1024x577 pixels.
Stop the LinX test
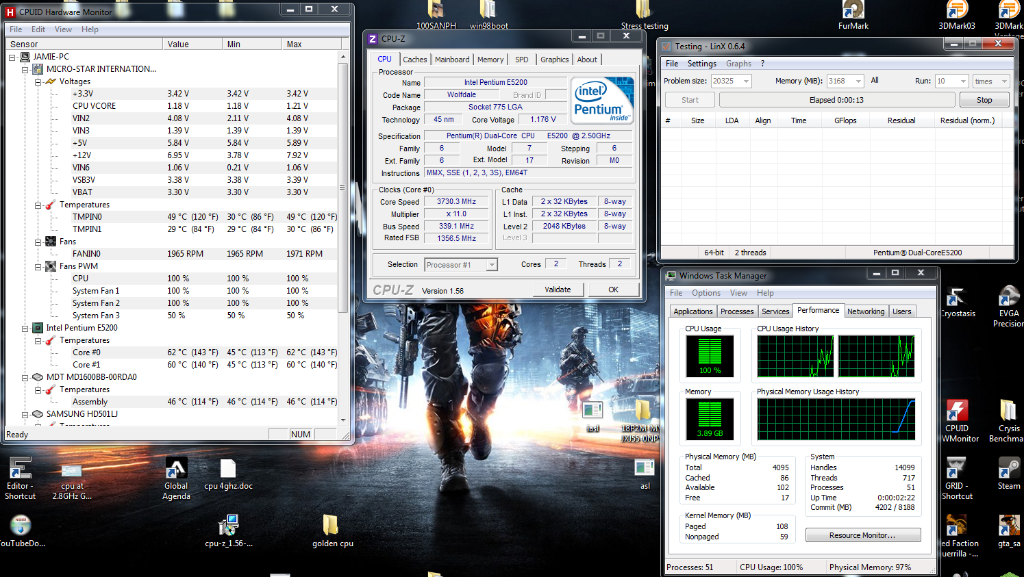click(984, 100)
